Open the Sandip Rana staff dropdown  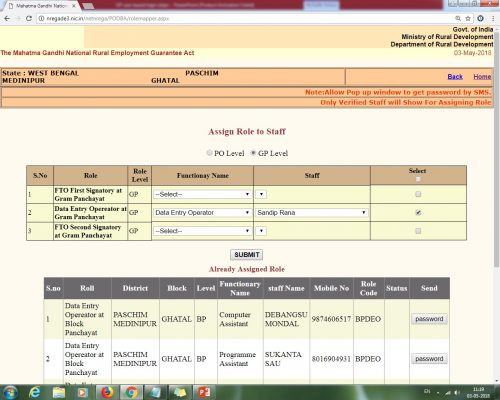312,212
